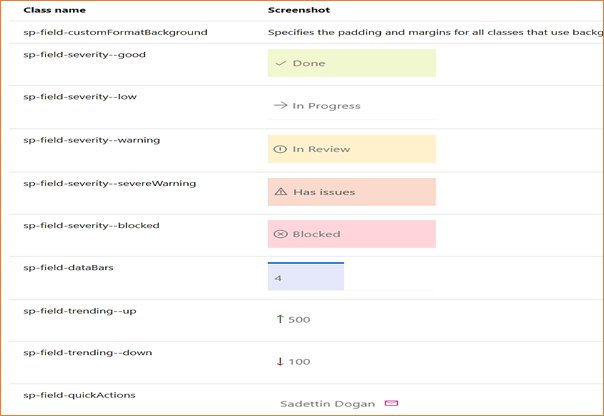Screen dimensions: 604x416
Task: Click the green up arrow beside 500
Action: (280, 319)
